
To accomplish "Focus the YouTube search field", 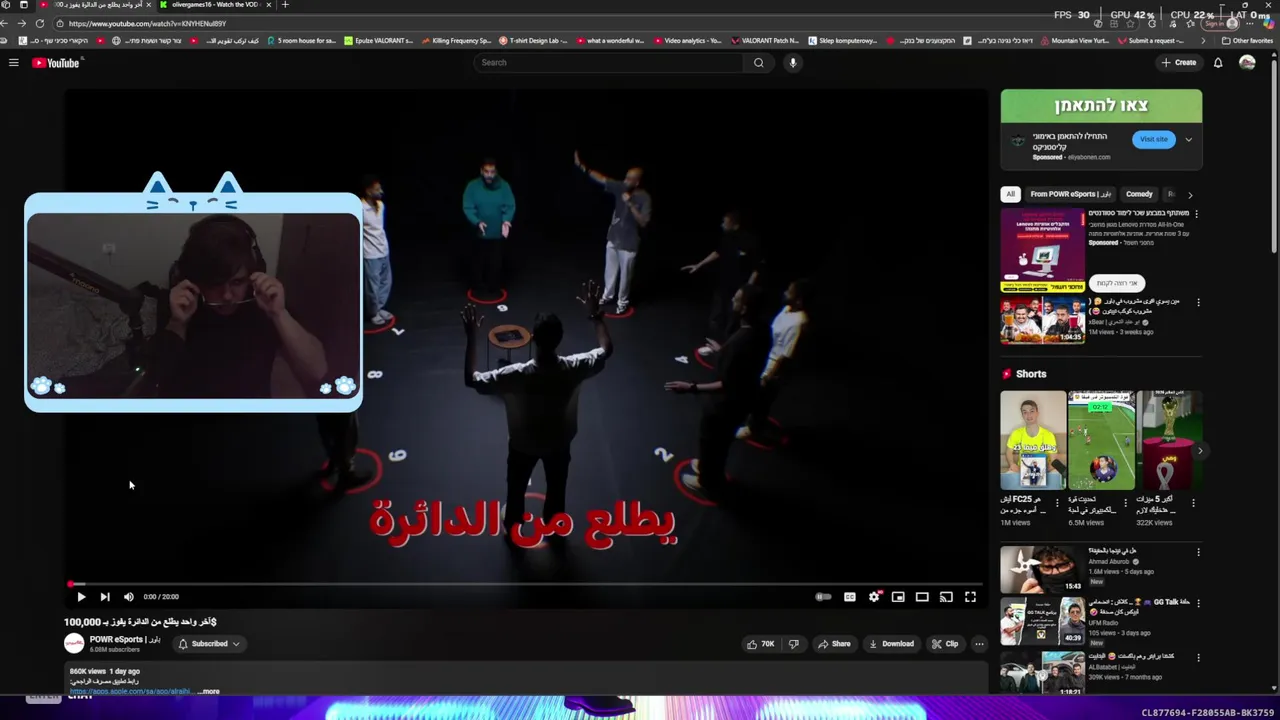I will pyautogui.click(x=610, y=63).
